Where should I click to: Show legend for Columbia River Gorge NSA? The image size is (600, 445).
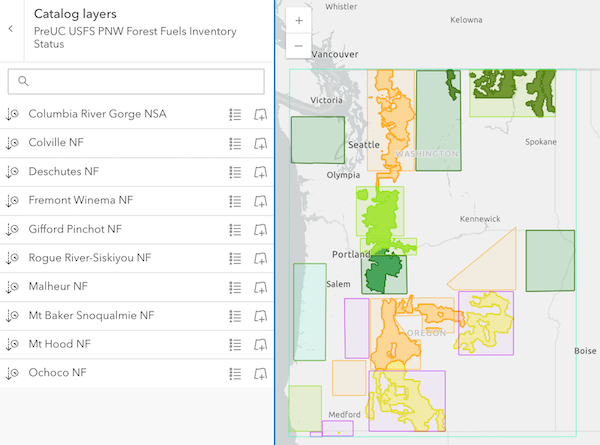coord(236,114)
